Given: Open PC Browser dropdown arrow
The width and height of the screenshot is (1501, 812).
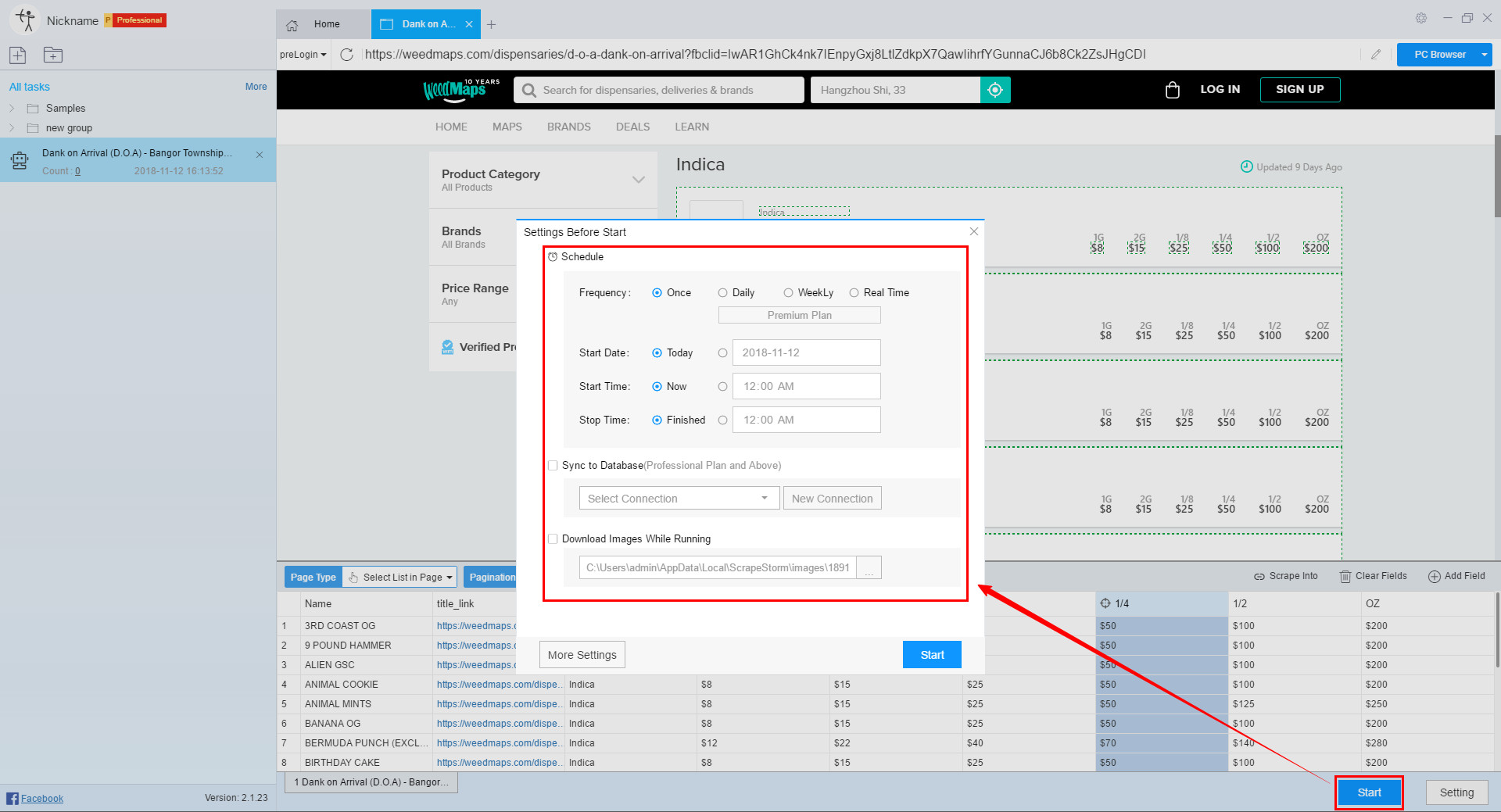Looking at the screenshot, I should 1484,55.
